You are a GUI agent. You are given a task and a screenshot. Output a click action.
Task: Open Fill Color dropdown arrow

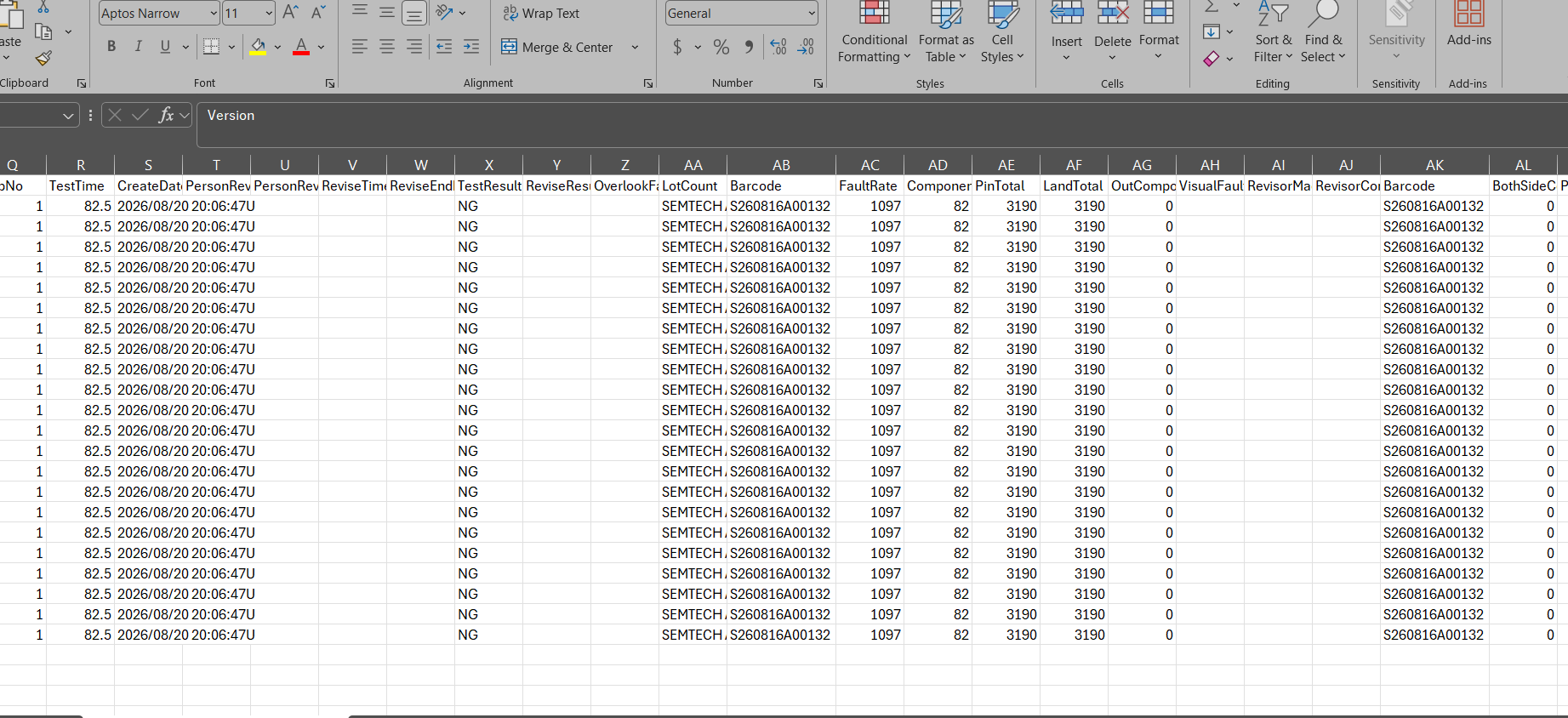tap(277, 47)
